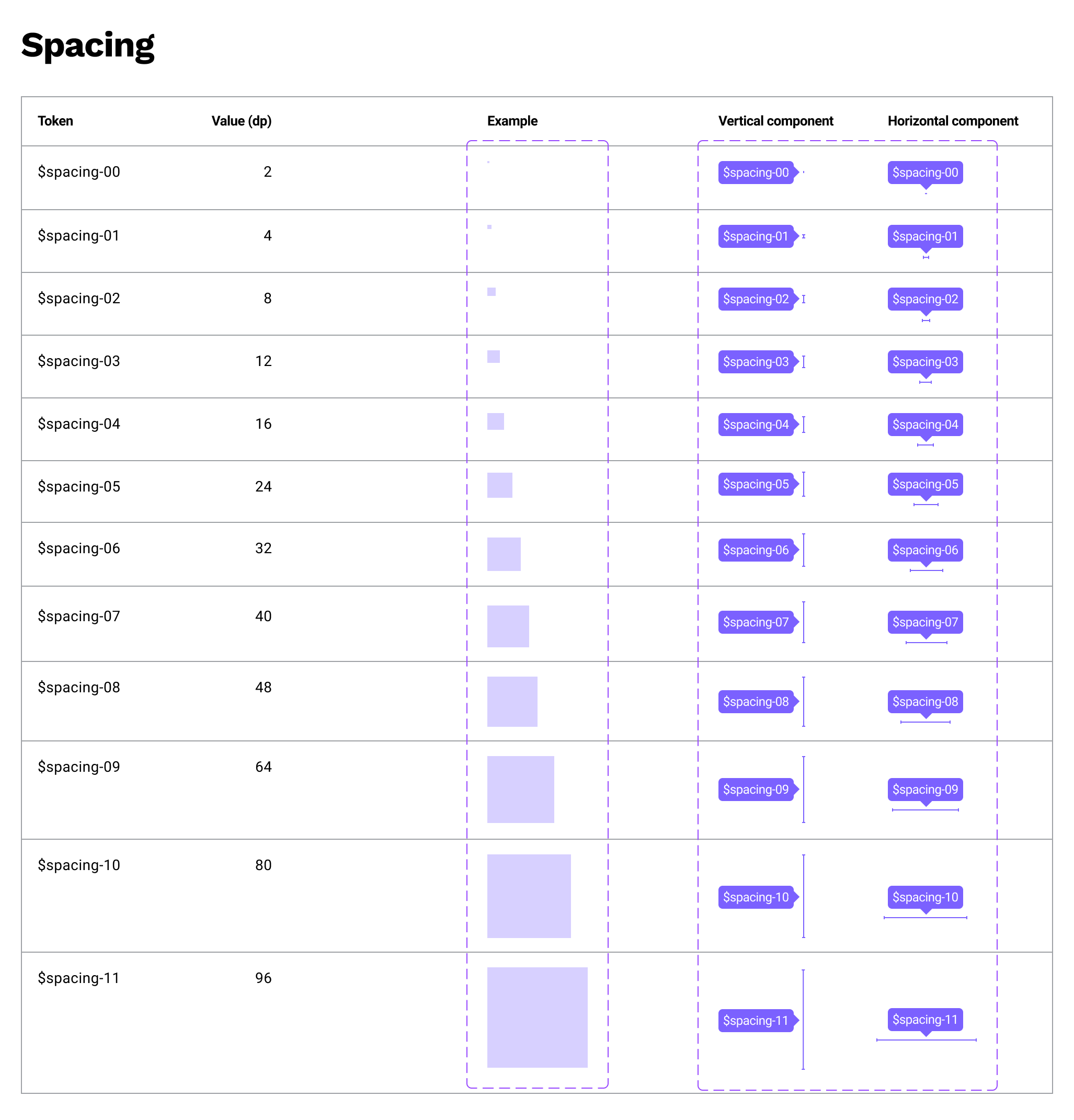
Task: Select the horizontal component $spacing-01 tag
Action: [x=924, y=236]
